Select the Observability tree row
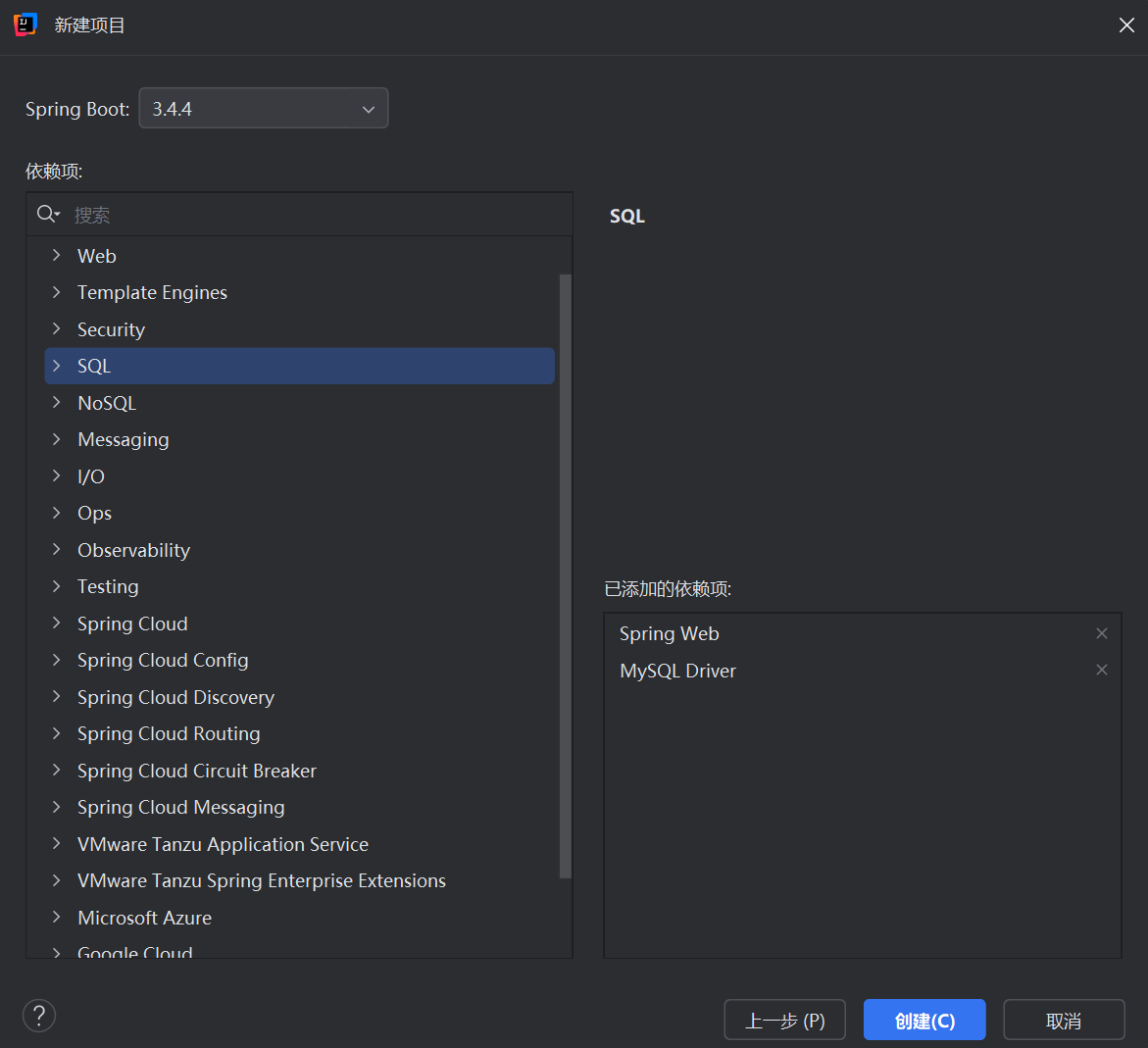Viewport: 1148px width, 1048px height. (x=299, y=549)
